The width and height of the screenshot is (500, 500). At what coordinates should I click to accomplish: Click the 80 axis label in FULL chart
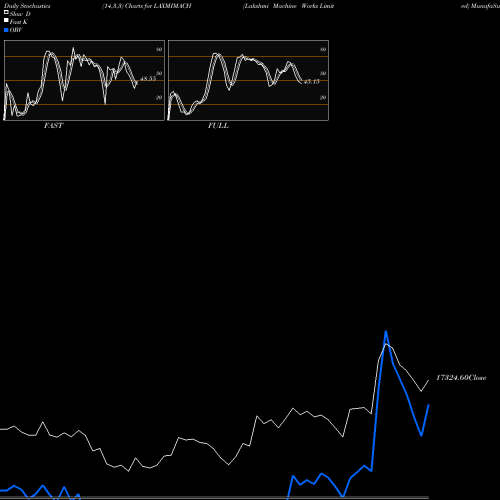(323, 49)
